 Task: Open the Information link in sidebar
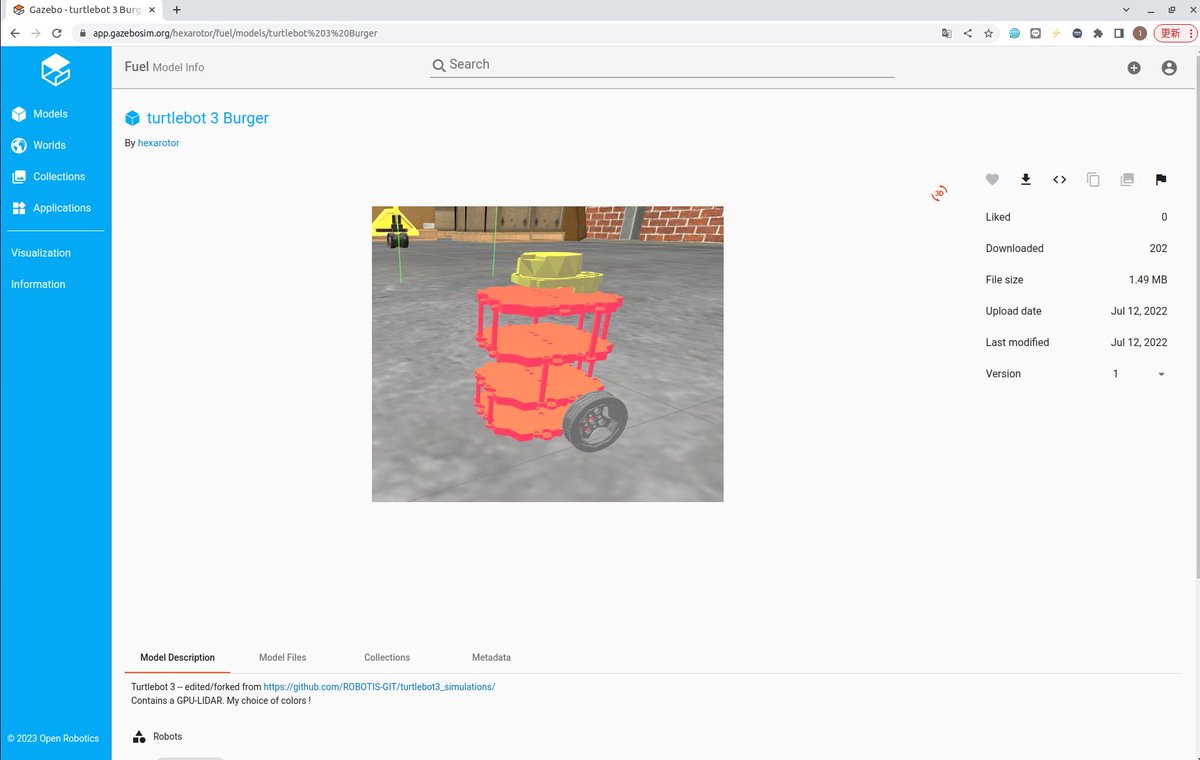click(38, 284)
